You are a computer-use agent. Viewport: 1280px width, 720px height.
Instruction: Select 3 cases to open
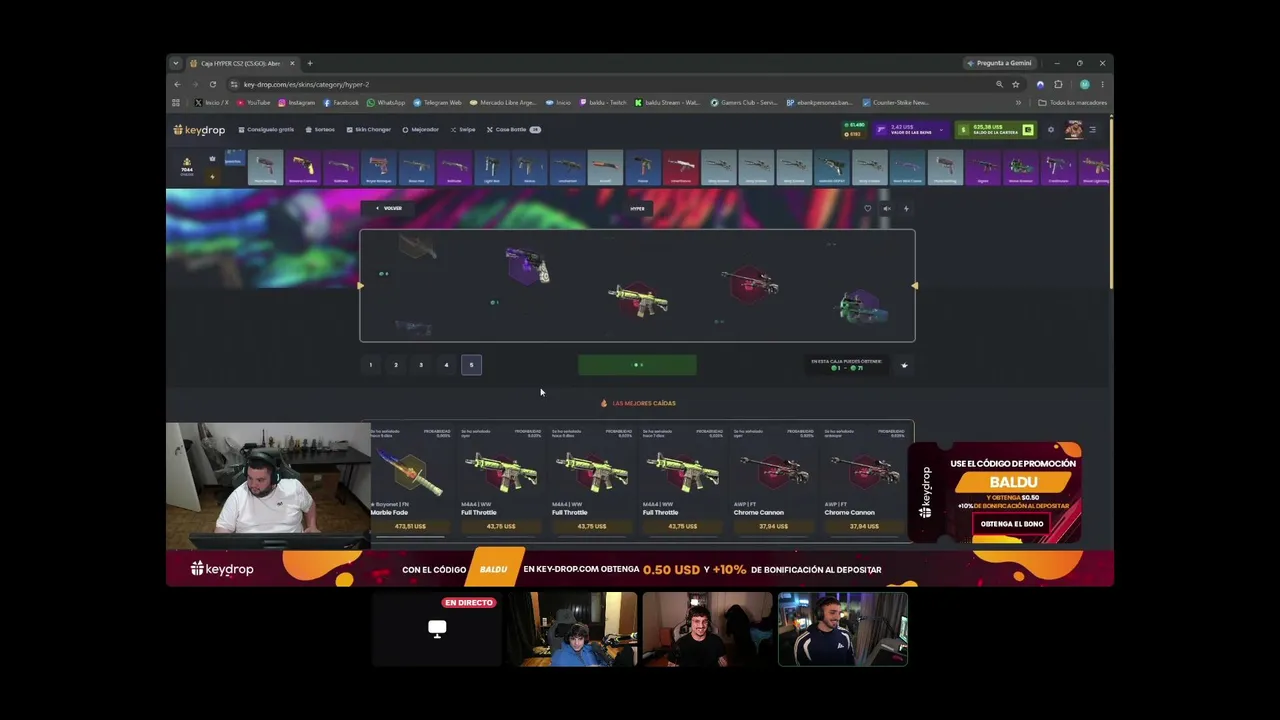[x=421, y=365]
